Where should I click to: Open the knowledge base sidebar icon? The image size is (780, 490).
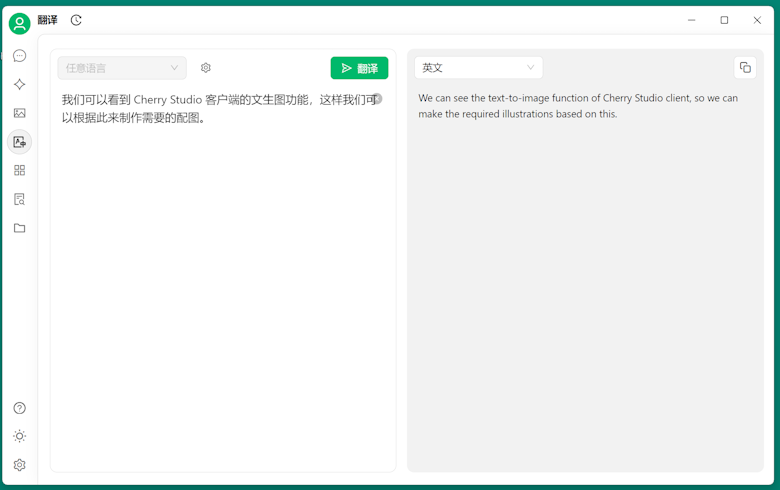tap(19, 199)
